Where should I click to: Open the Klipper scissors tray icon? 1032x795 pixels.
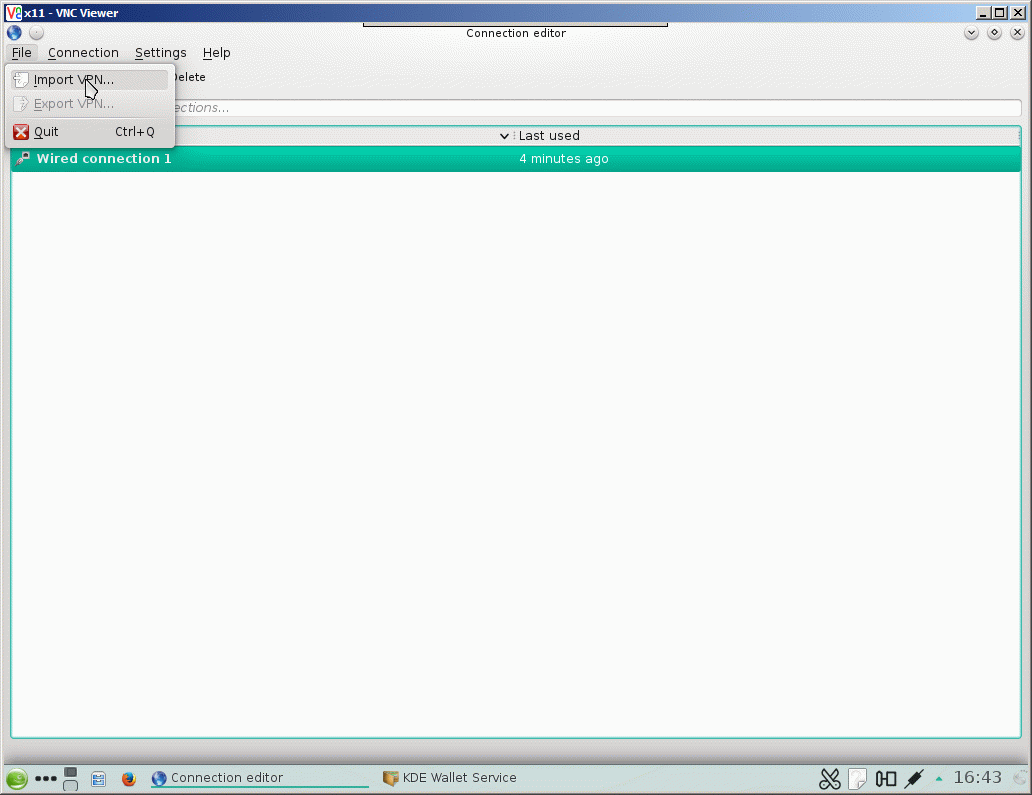click(830, 779)
